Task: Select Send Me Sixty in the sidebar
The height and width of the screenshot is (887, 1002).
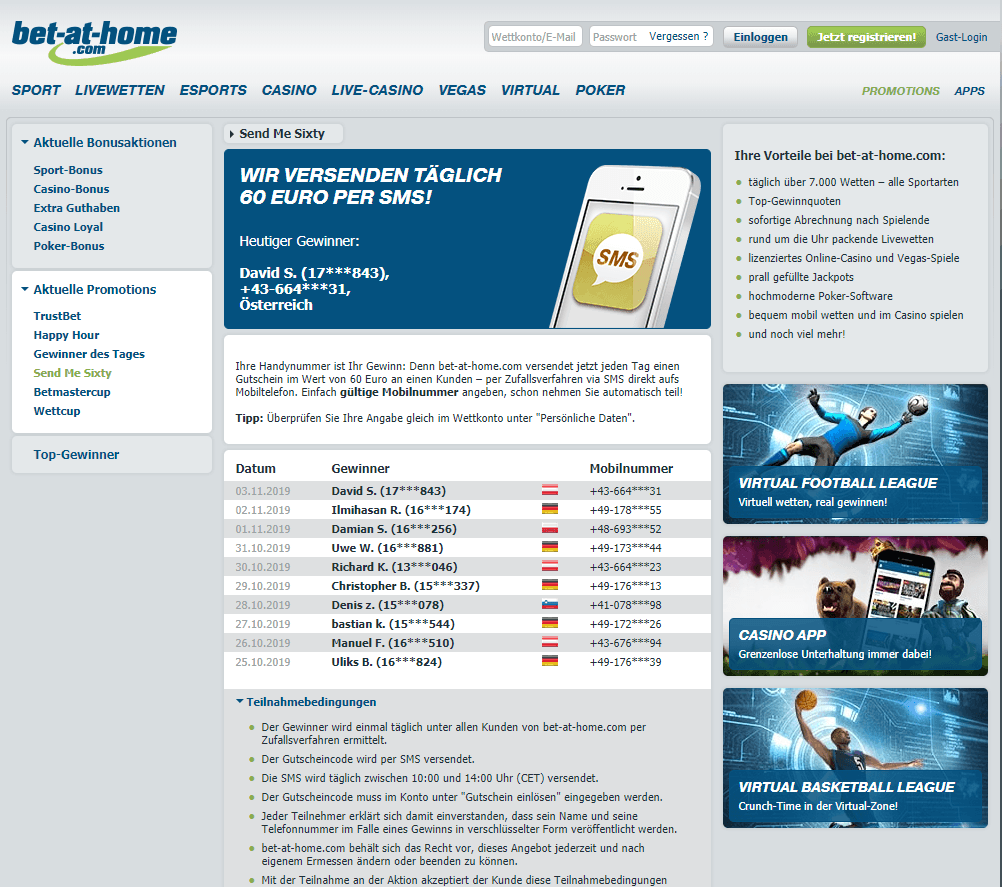Action: pyautogui.click(x=72, y=373)
